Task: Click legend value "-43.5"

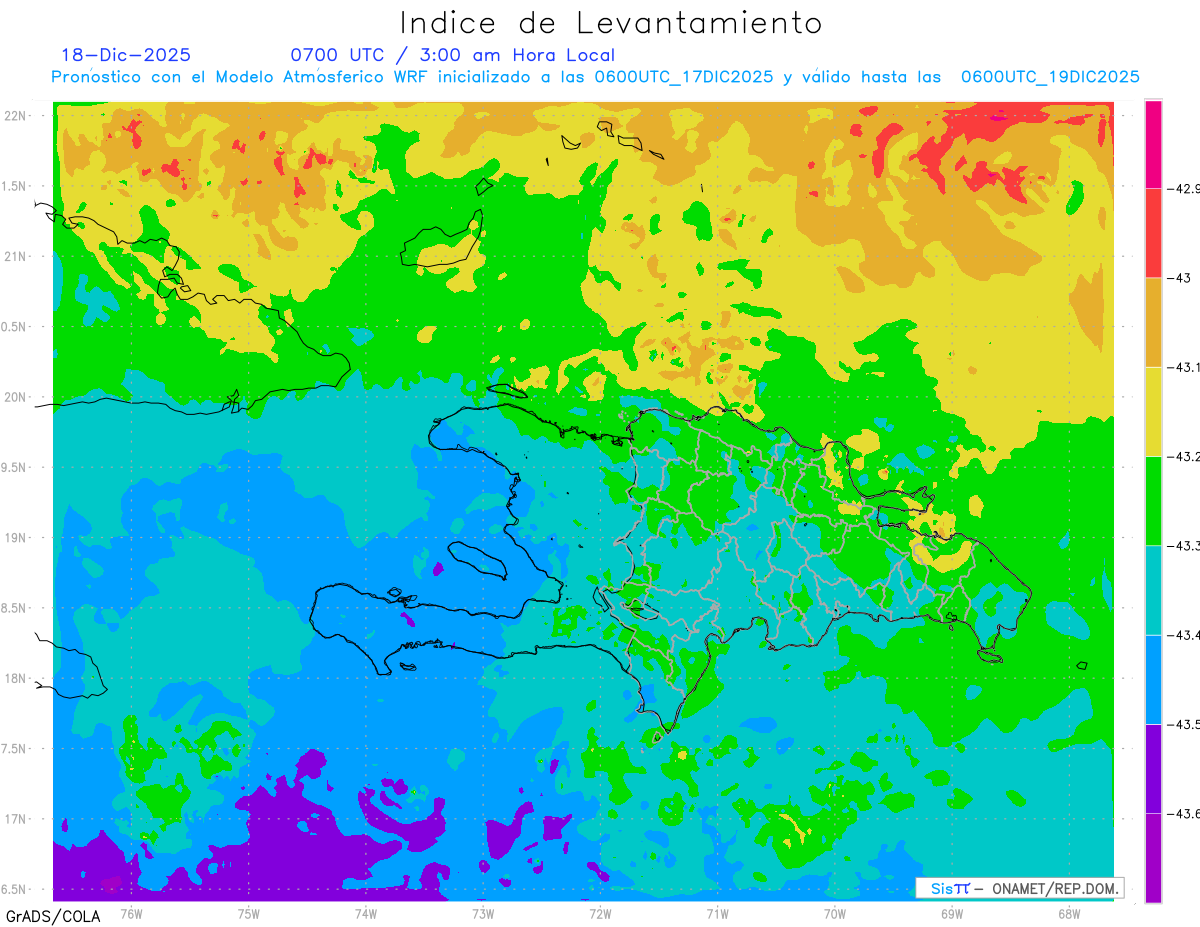Action: 1183,724
